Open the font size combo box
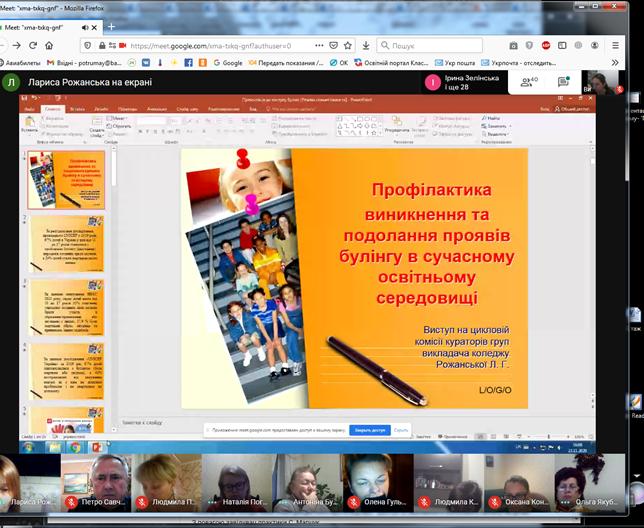The height and width of the screenshot is (528, 644). (174, 121)
